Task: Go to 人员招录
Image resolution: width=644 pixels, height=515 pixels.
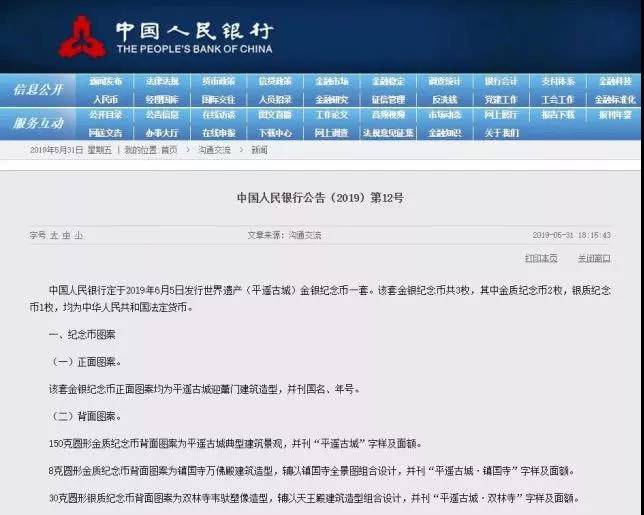Action: pos(275,99)
